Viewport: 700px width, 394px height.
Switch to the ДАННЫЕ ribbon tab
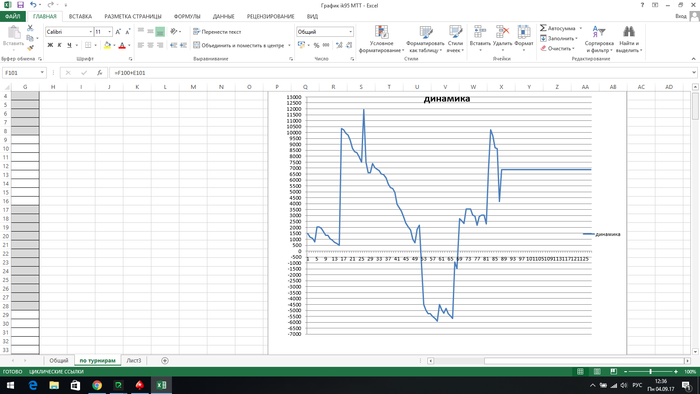coord(223,17)
